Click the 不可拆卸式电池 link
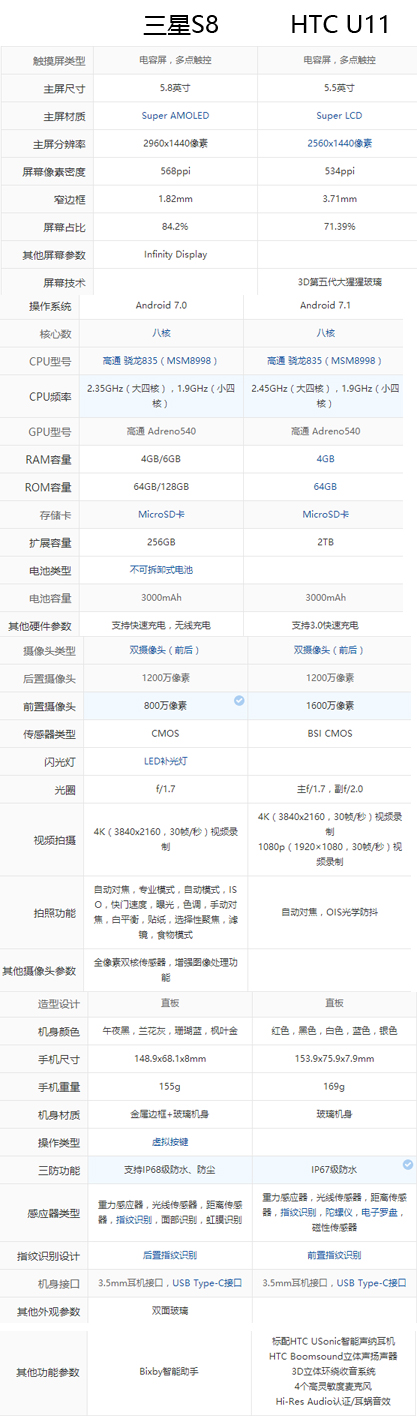Viewport: 417px width, 1416px height. [160, 569]
